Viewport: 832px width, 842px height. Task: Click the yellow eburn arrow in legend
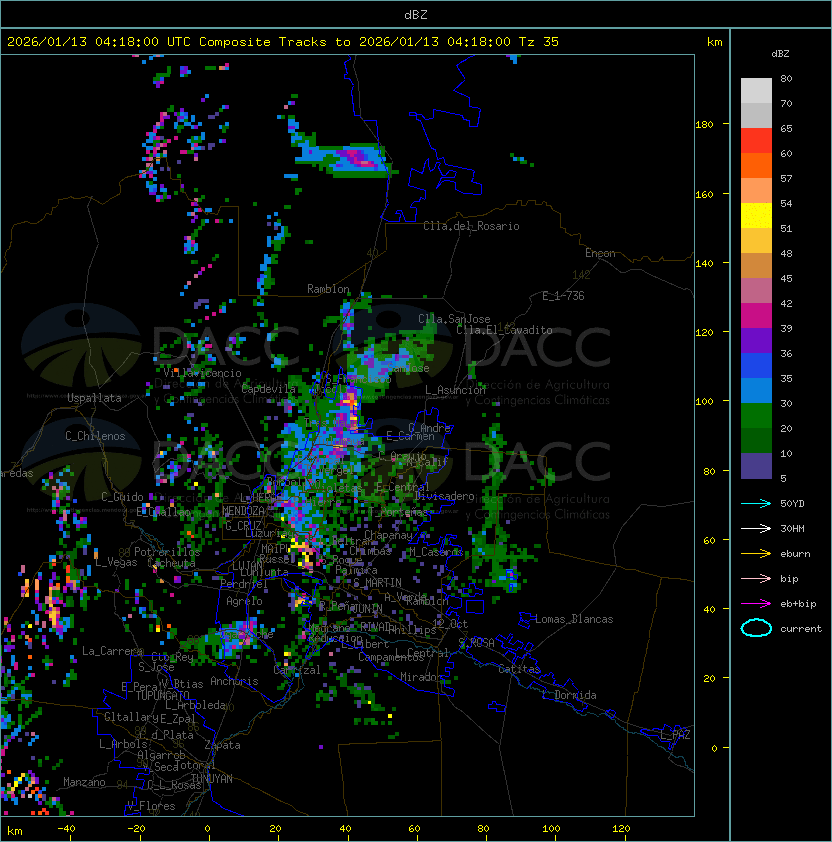click(x=756, y=554)
